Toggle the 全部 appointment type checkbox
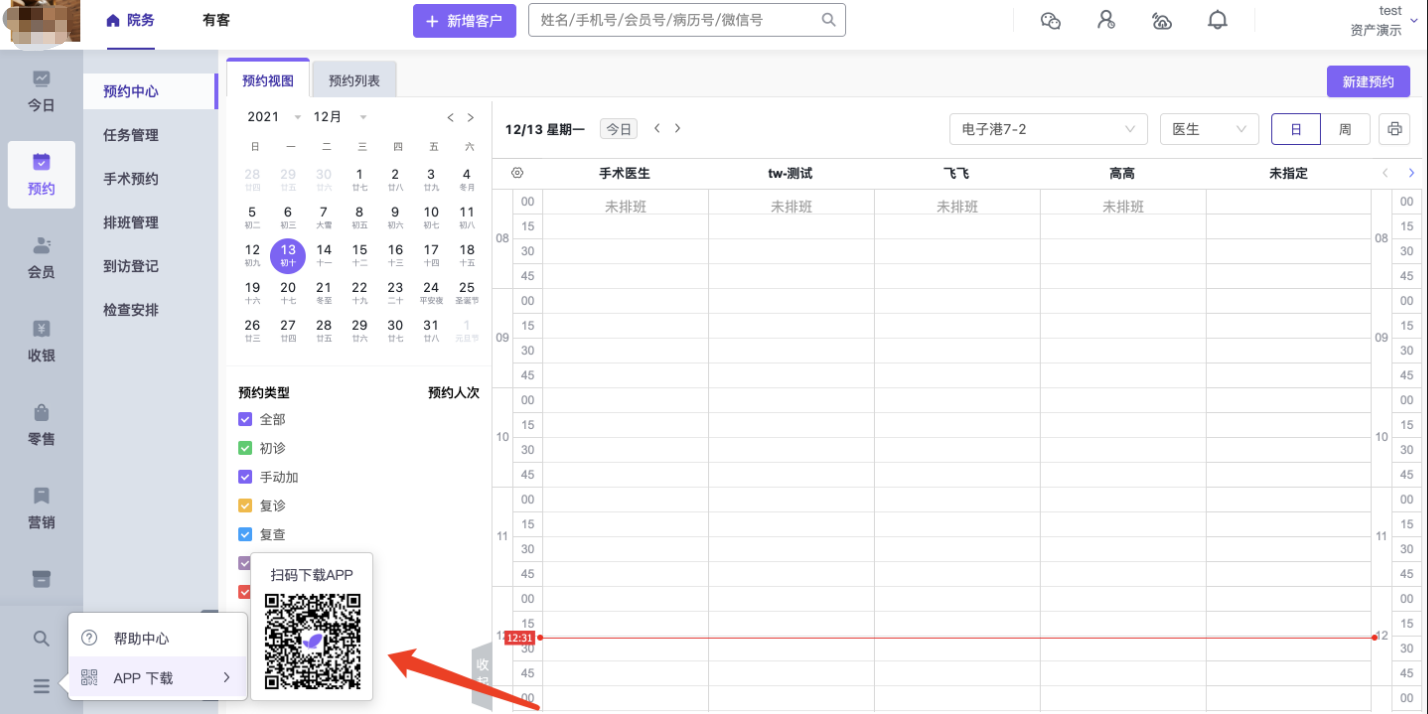Screen dimensions: 1428x714 tap(245, 419)
